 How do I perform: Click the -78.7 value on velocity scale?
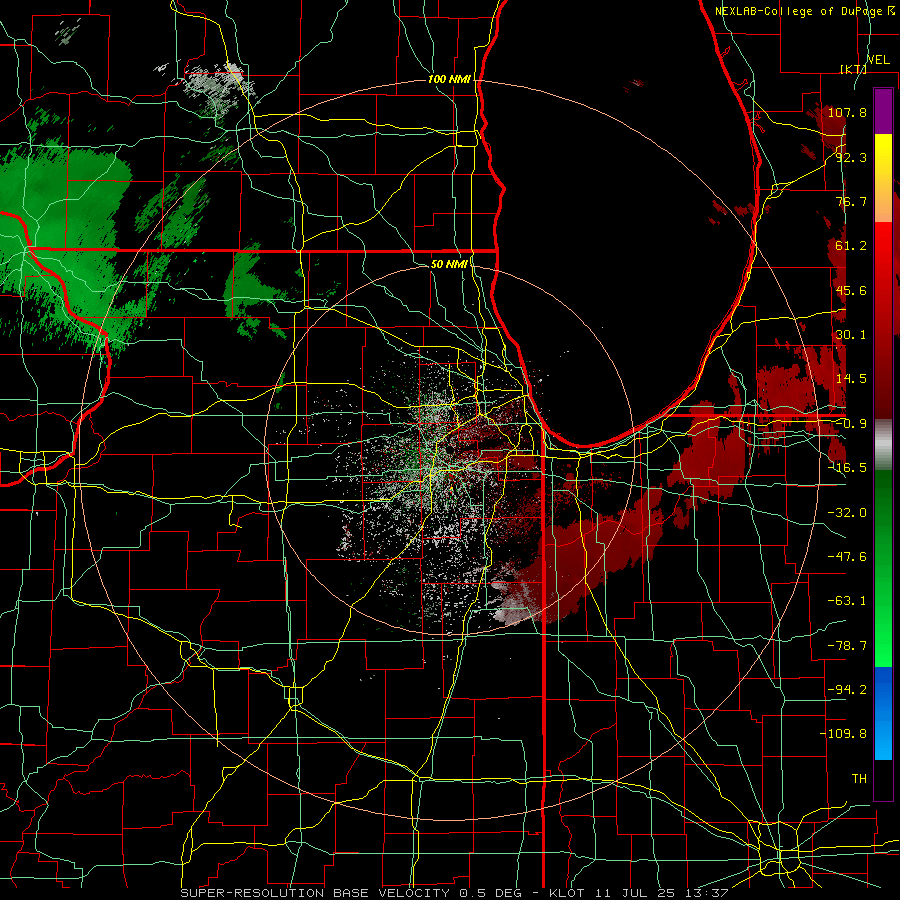[847, 646]
